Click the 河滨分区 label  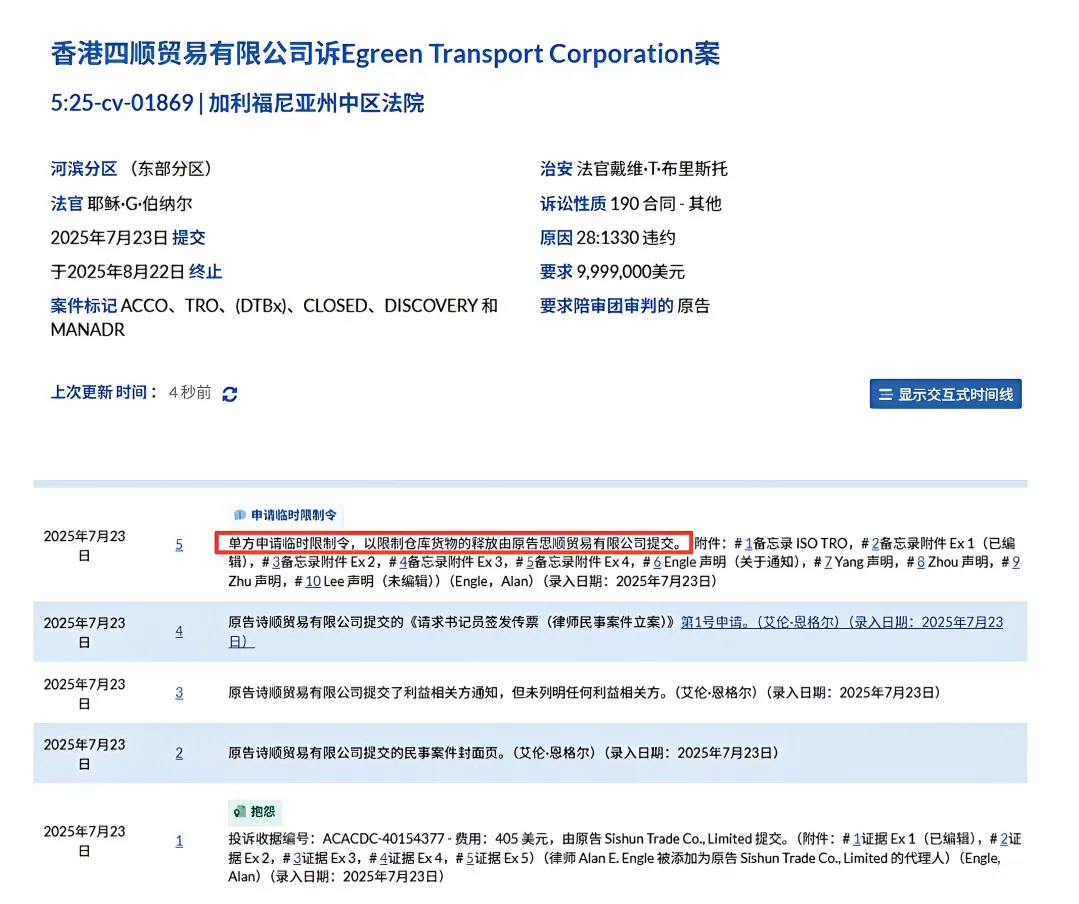click(84, 169)
